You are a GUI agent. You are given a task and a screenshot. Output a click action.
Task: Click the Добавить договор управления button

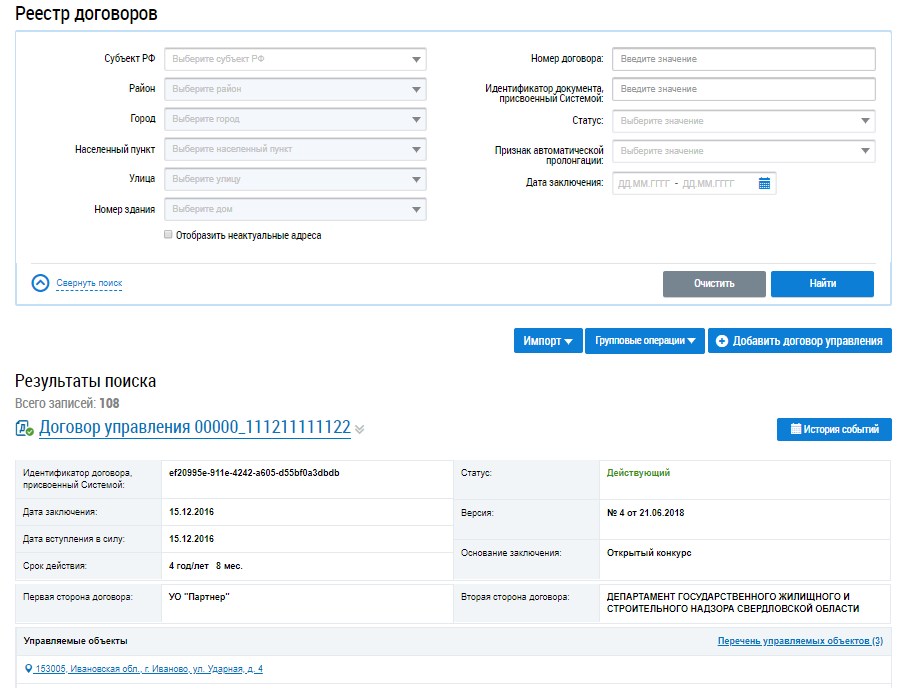click(799, 341)
